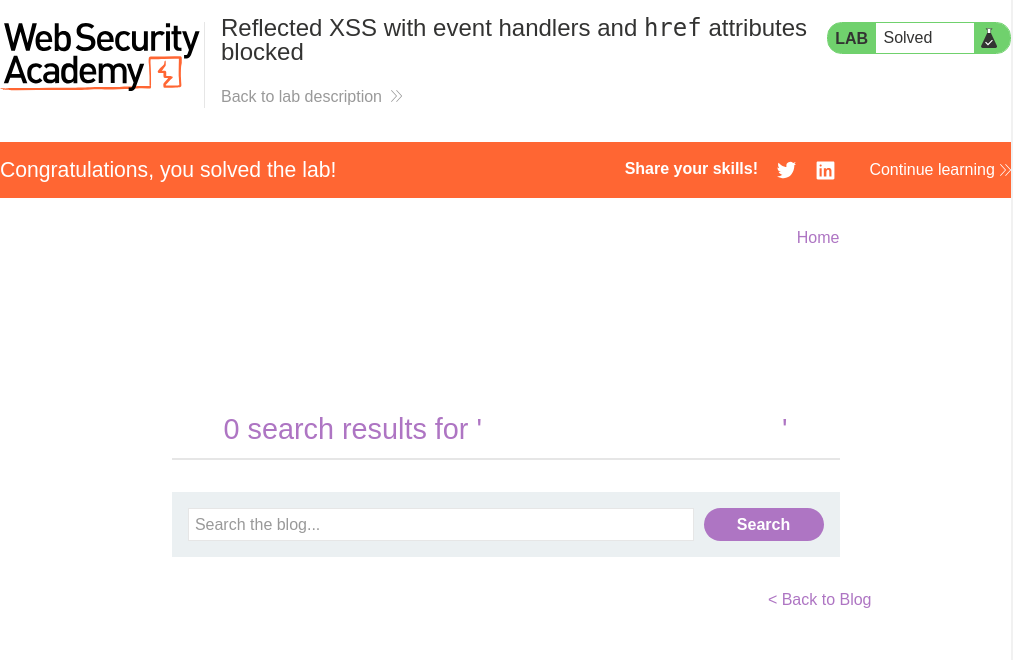Image resolution: width=1013 pixels, height=660 pixels.
Task: Follow the Continue learning link
Action: tap(931, 170)
